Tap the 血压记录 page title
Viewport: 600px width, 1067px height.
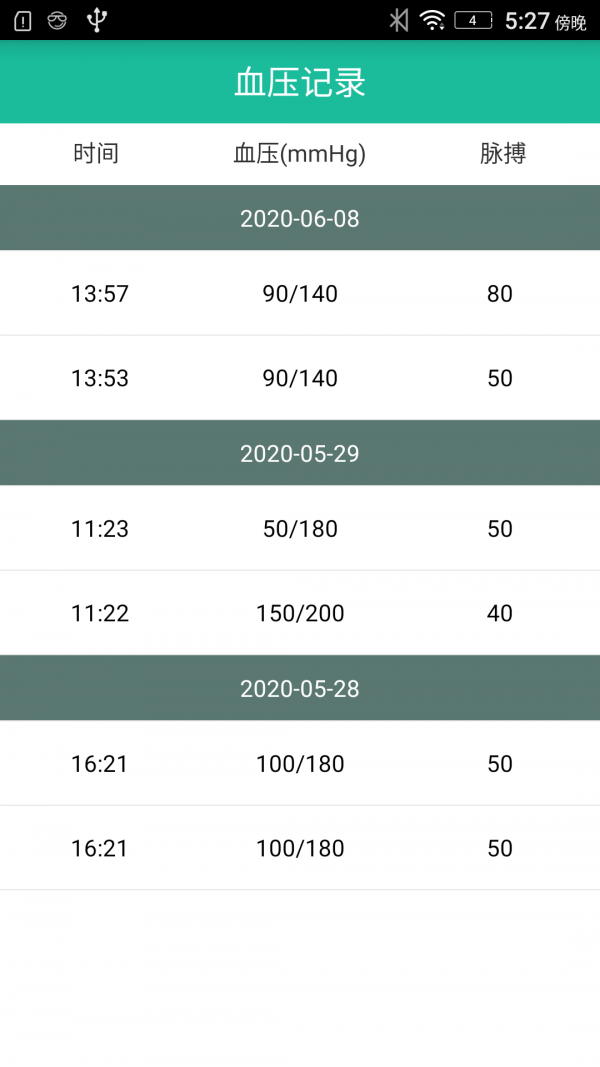(x=300, y=83)
